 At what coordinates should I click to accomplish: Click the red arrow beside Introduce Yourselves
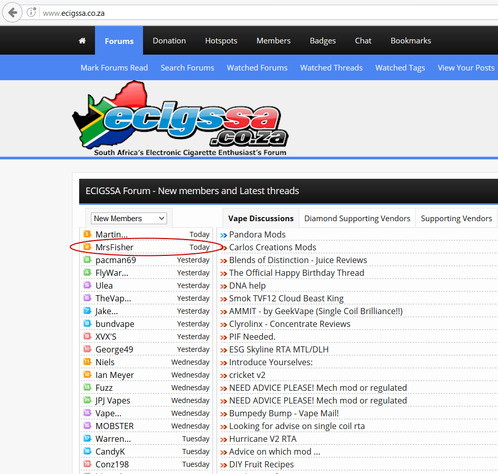(223, 363)
